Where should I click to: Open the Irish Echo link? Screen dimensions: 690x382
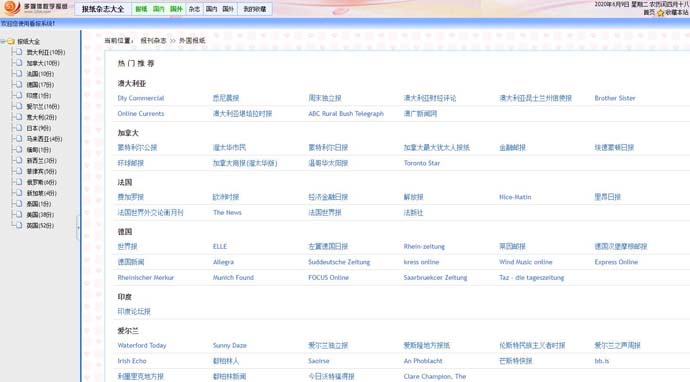[x=132, y=361]
